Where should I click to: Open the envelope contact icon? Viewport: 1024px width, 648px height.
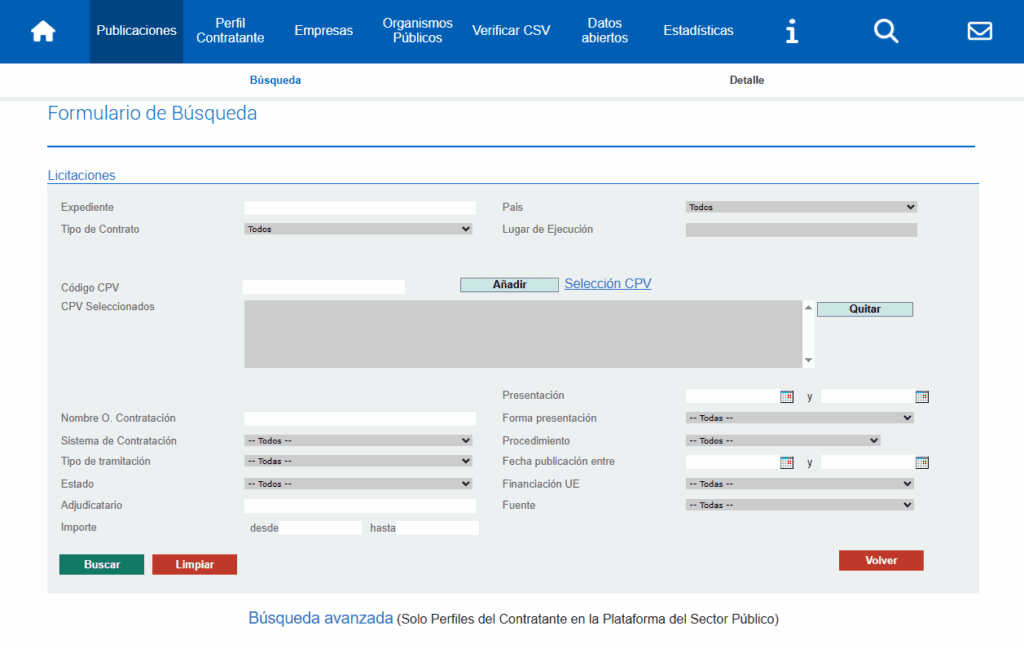coord(979,31)
